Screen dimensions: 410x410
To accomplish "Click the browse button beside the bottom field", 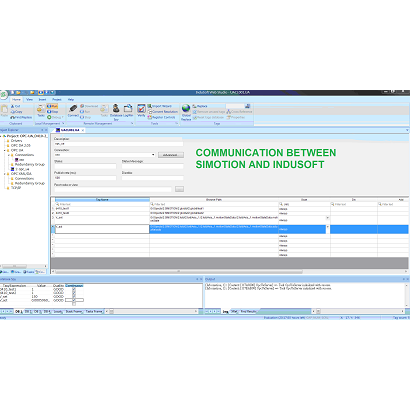I will (179, 189).
